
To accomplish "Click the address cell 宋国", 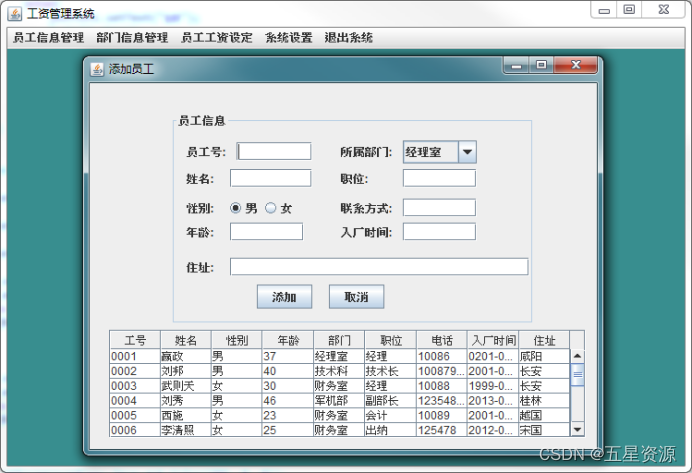I will 544,430.
